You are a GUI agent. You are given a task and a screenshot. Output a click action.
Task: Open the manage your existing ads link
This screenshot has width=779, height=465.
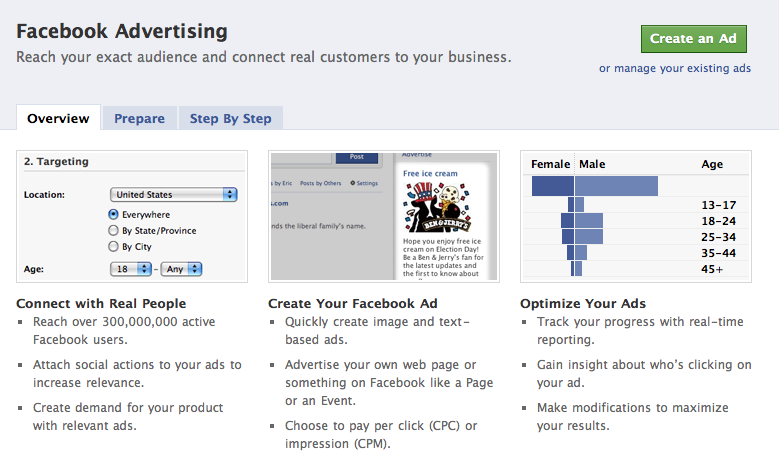674,69
